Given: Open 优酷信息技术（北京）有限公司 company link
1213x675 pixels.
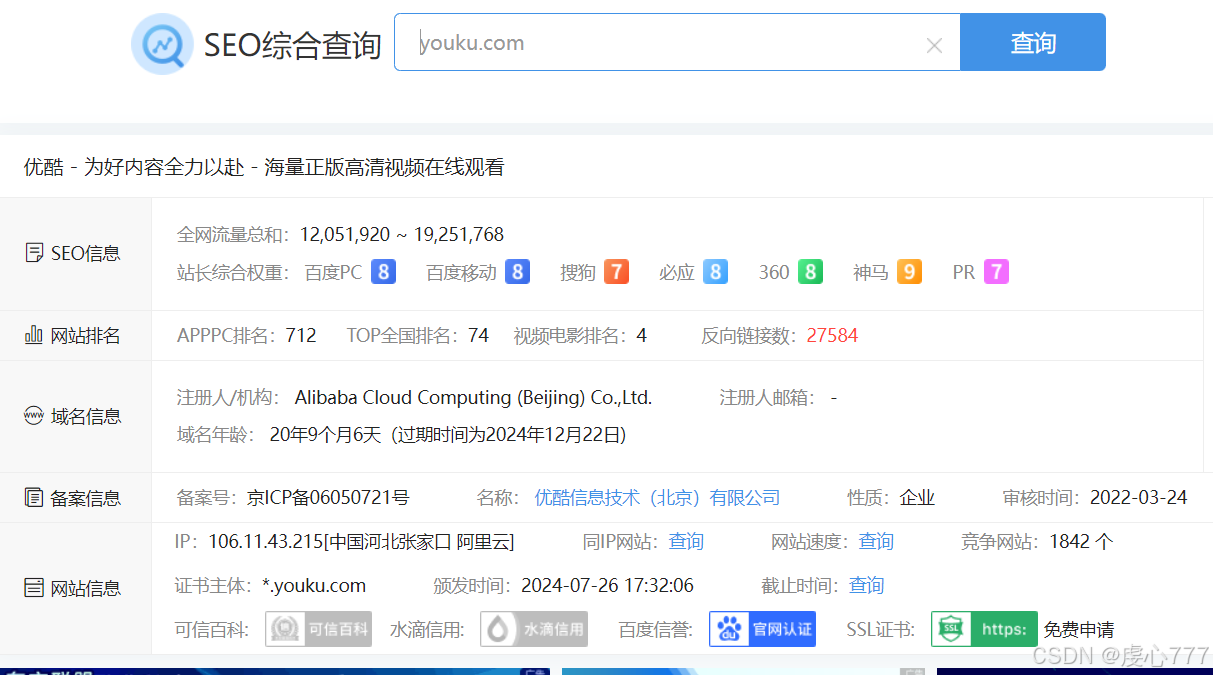Looking at the screenshot, I should point(657,498).
